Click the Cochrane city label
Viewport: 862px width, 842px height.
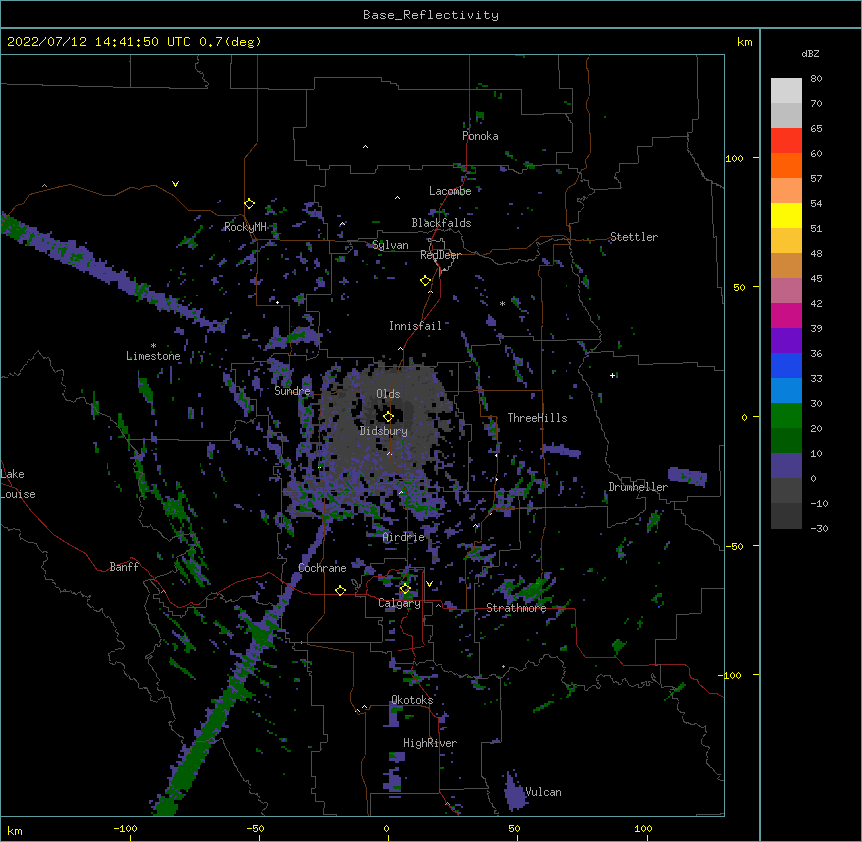tap(322, 568)
